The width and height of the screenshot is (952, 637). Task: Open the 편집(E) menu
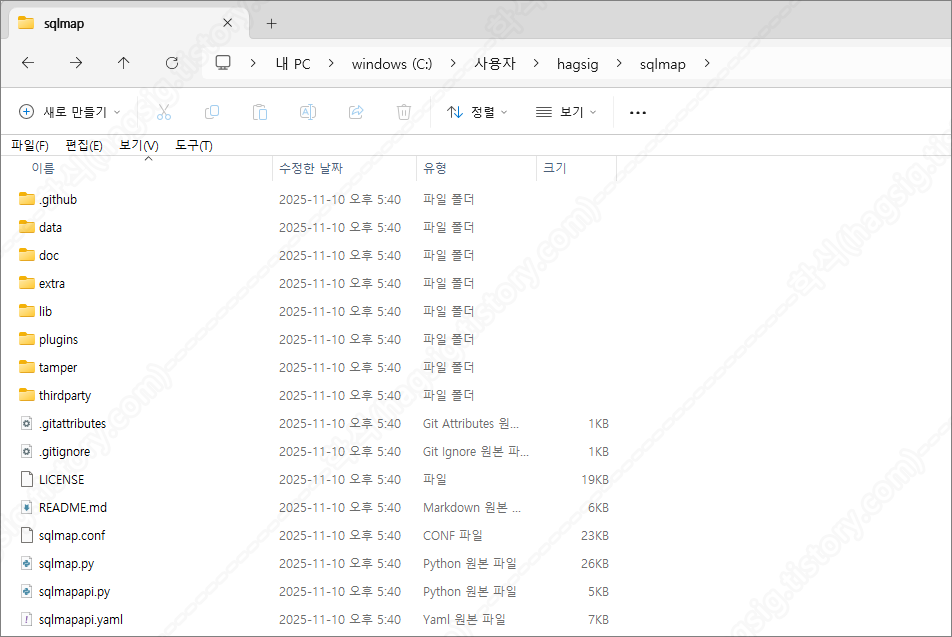(x=84, y=145)
